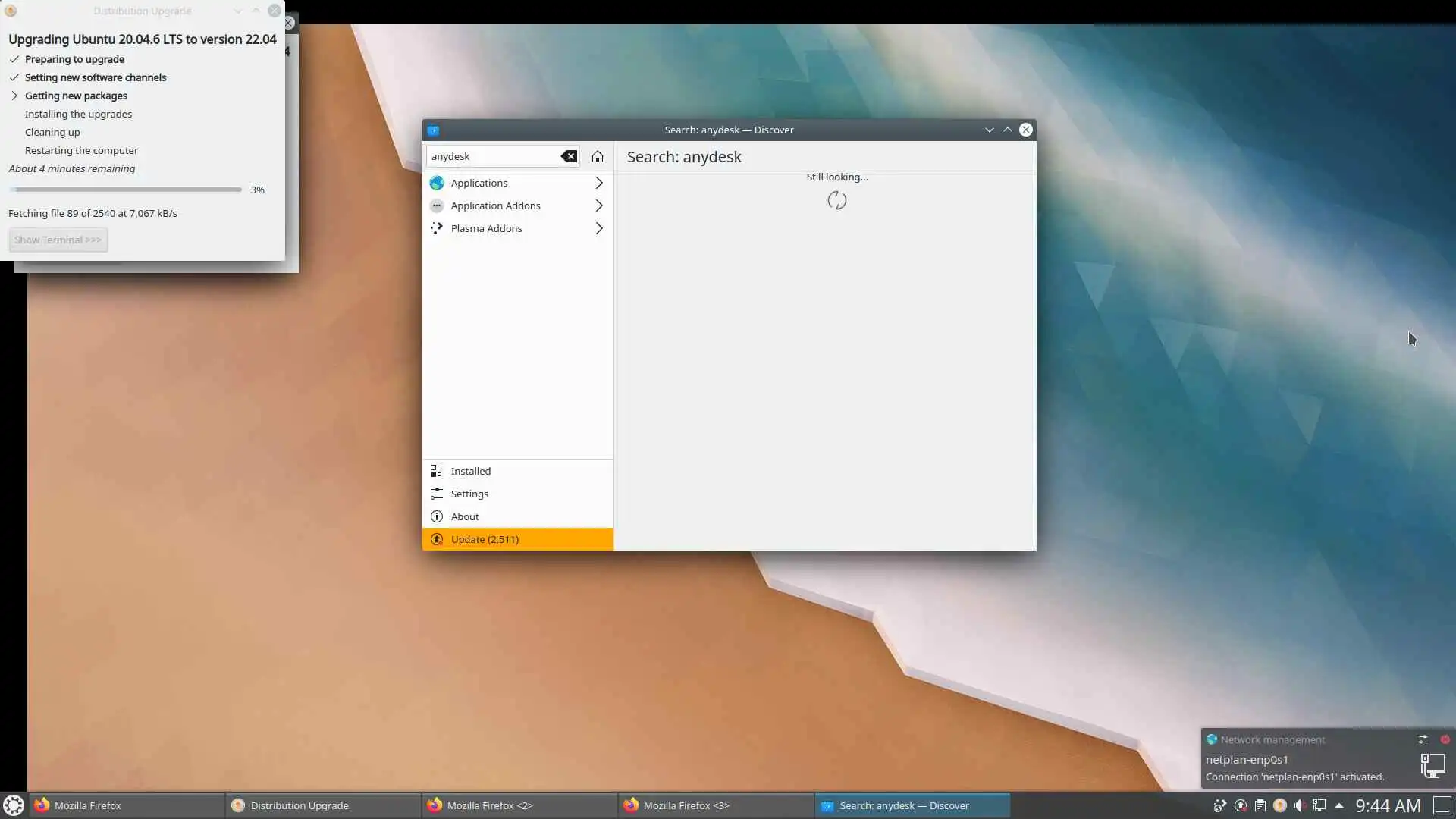Show hidden system tray icons
The image size is (1456, 819).
point(1339,805)
